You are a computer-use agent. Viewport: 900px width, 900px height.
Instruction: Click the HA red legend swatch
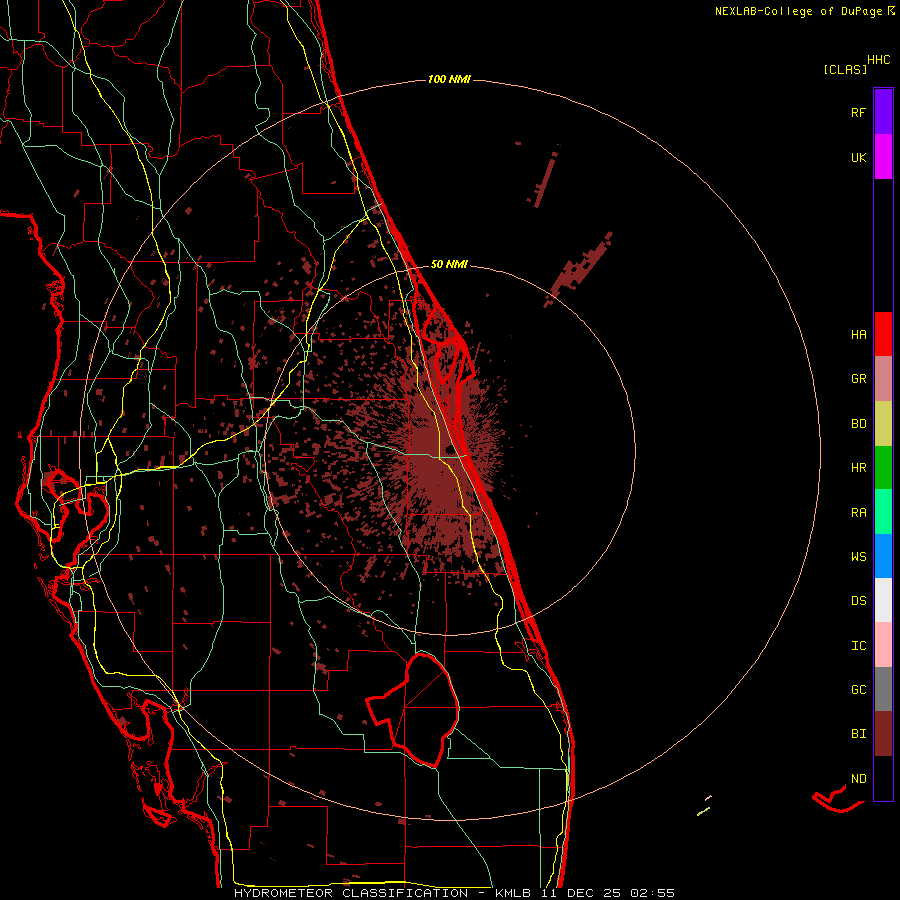click(x=883, y=334)
